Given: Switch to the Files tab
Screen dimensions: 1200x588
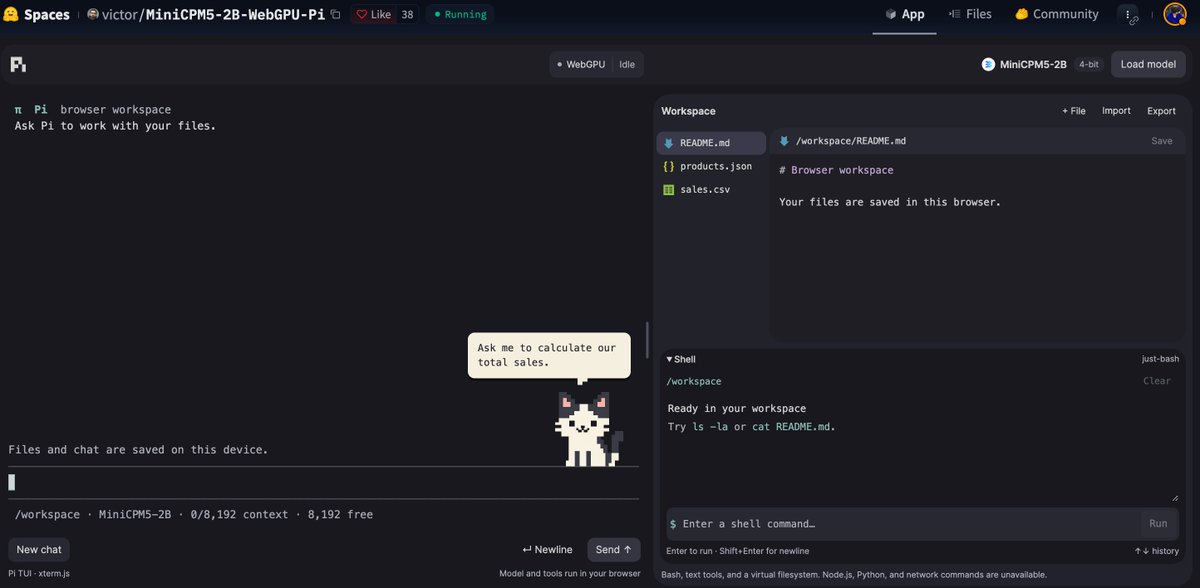Looking at the screenshot, I should point(969,15).
